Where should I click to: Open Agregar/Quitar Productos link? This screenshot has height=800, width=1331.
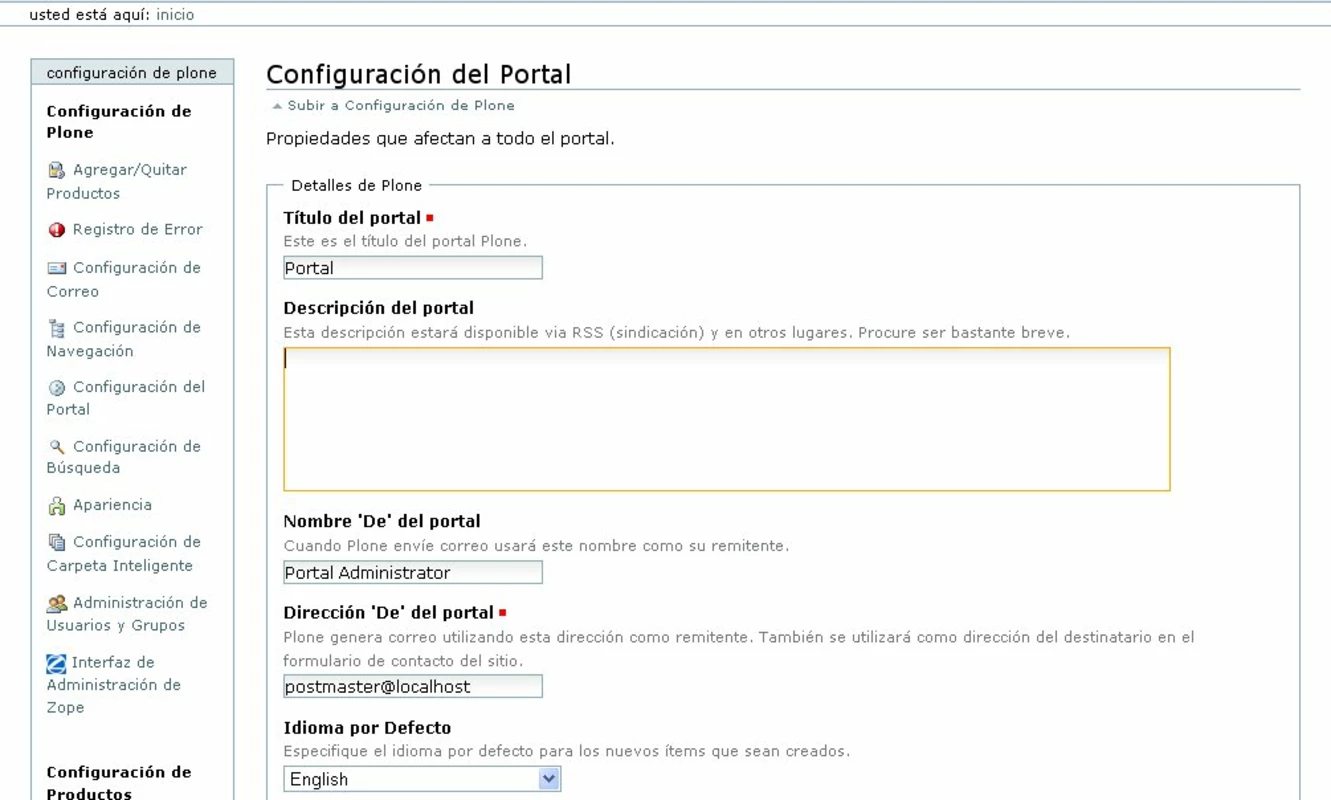click(x=116, y=181)
